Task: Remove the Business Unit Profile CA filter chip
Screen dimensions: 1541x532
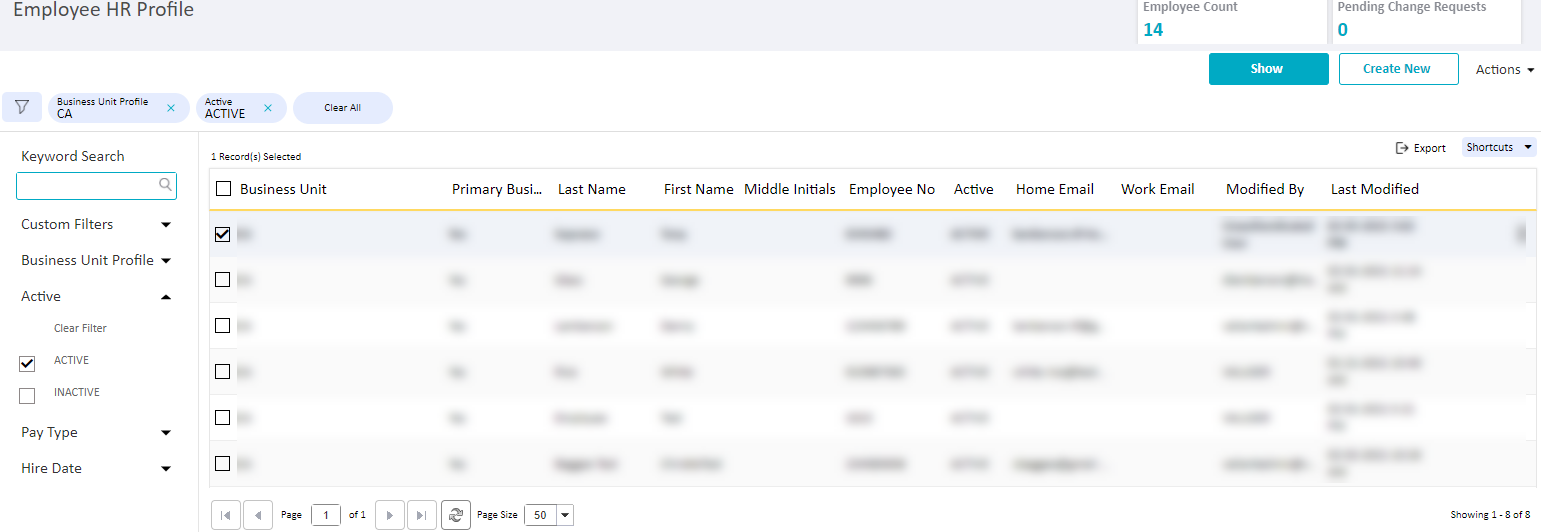Action: [171, 108]
